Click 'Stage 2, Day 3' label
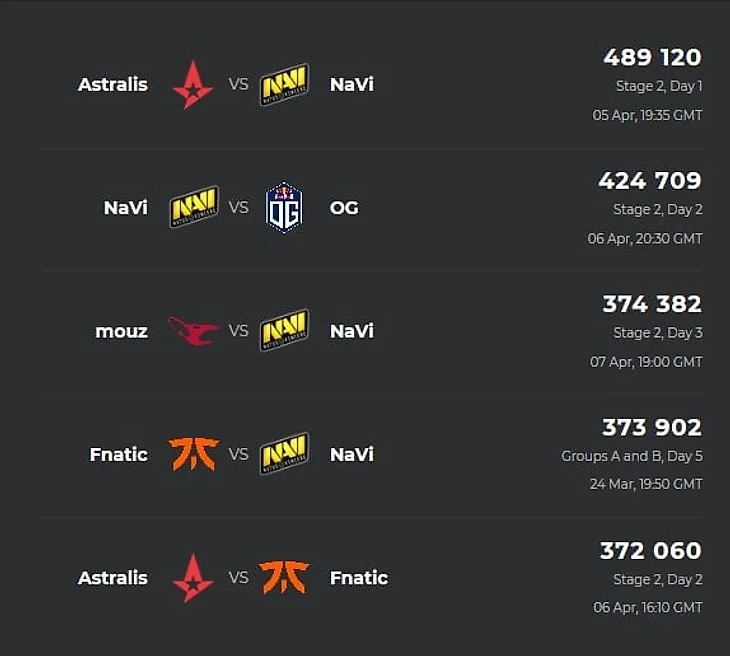This screenshot has height=656, width=730. (657, 333)
